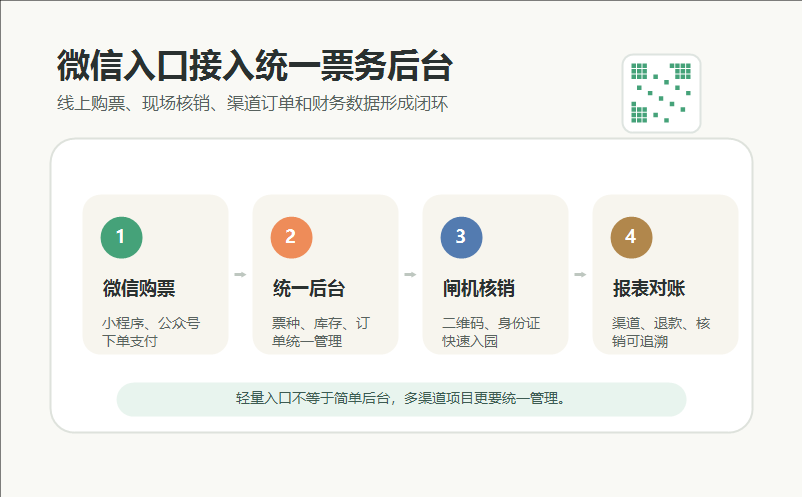Click the QR code image
The width and height of the screenshot is (802, 497).
(x=661, y=94)
